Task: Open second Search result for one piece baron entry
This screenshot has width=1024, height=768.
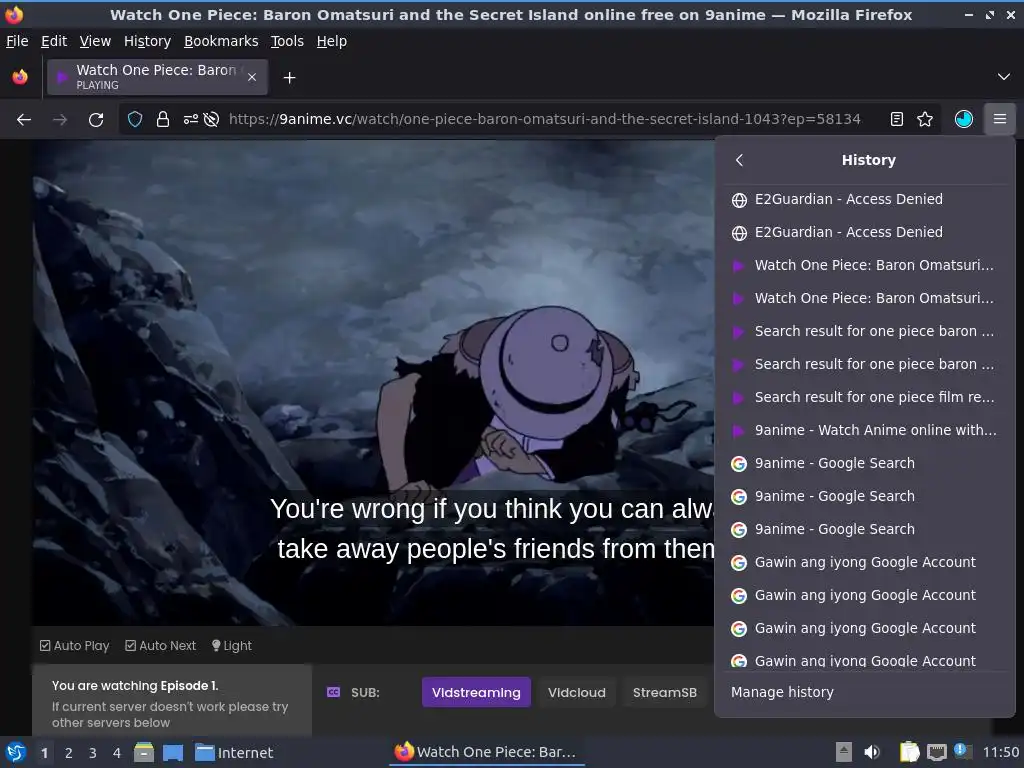Action: (x=865, y=364)
